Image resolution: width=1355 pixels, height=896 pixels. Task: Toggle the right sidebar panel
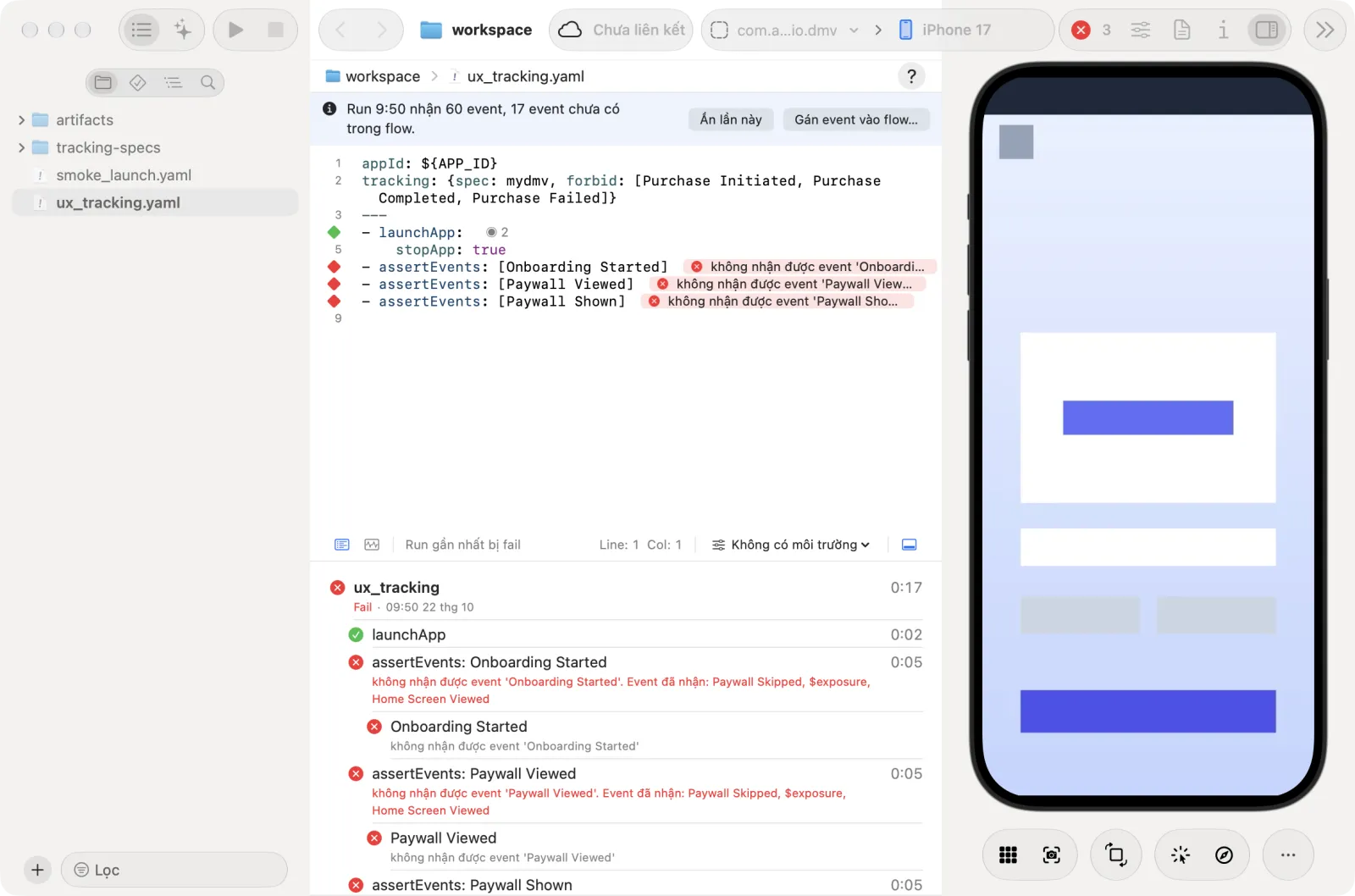(1267, 30)
